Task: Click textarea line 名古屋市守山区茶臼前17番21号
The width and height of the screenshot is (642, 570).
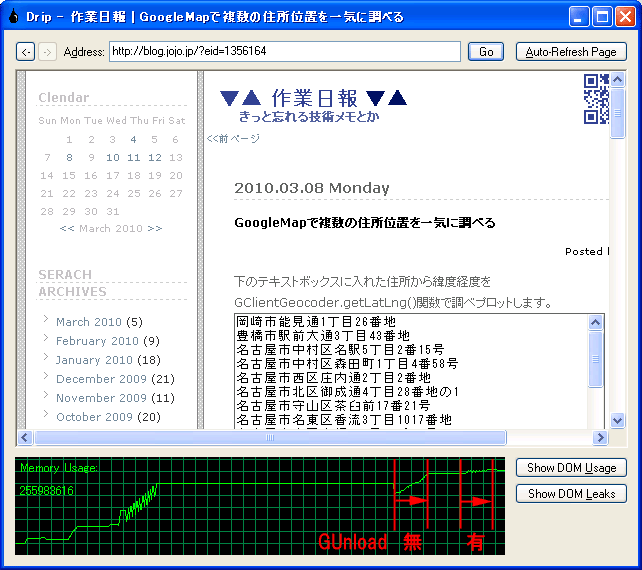Action: point(333,405)
